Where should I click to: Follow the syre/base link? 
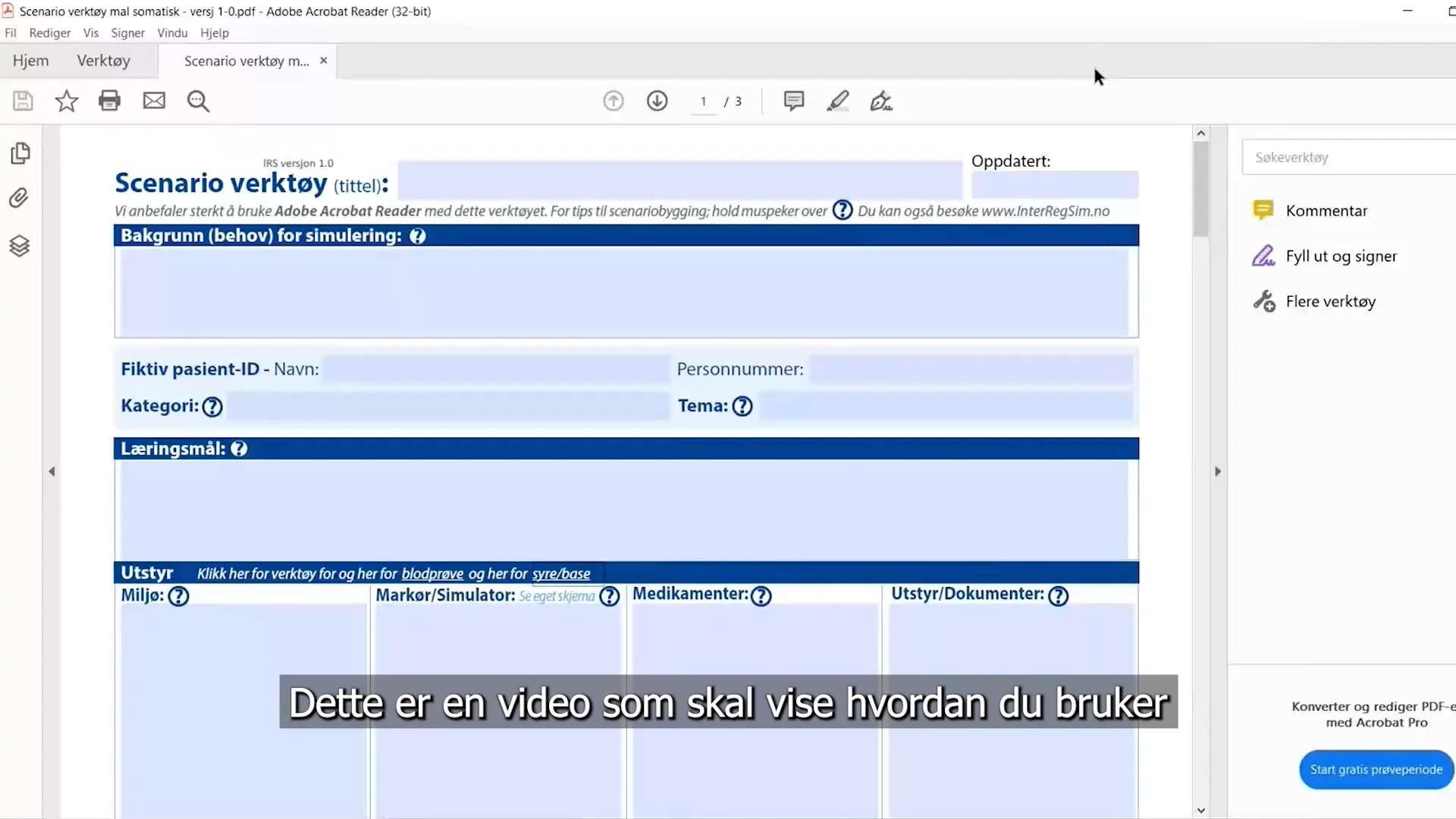coord(561,574)
